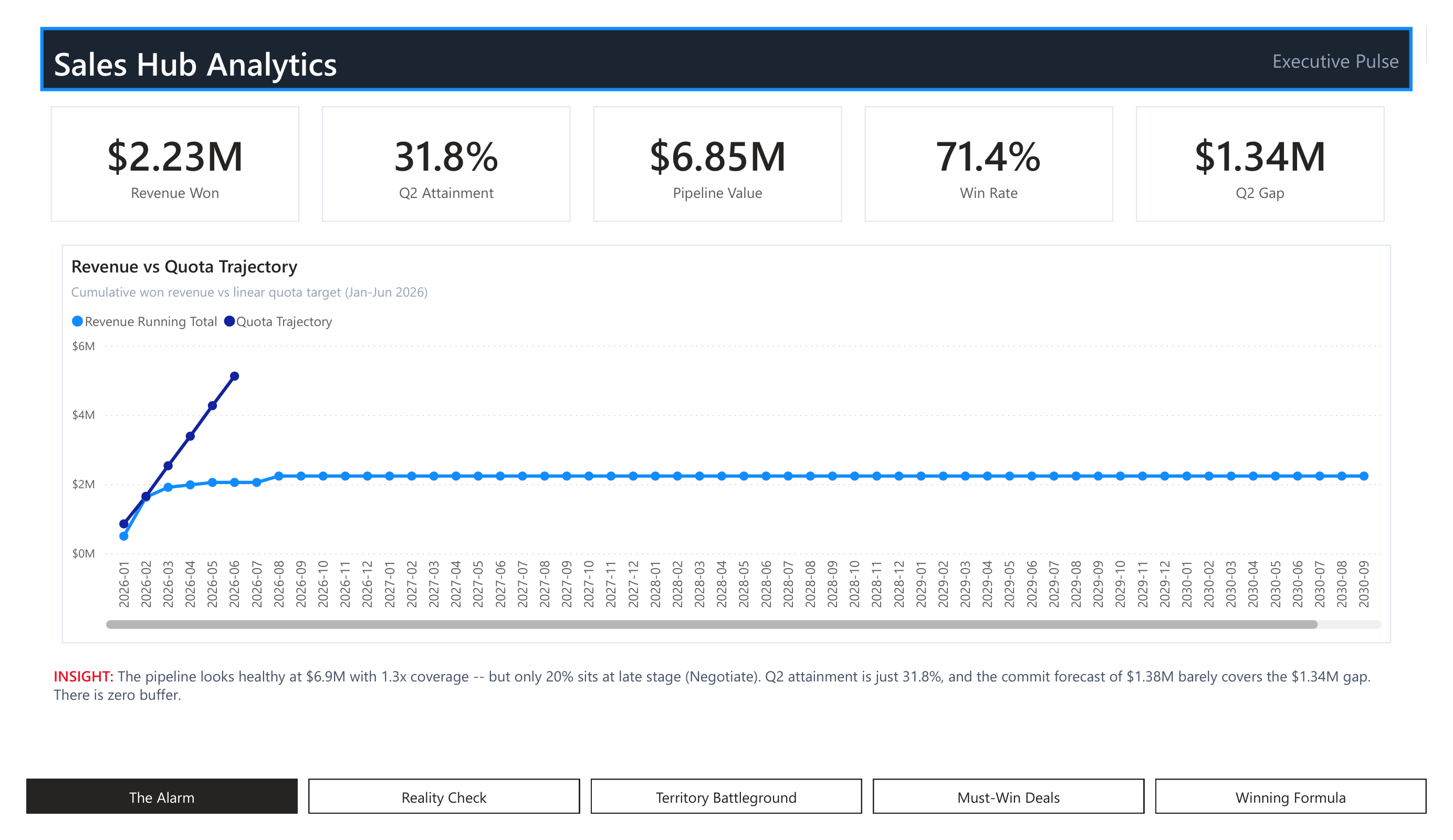Screen dimensions: 1453x840
Task: Select the Q2 Attainment 31.8% card
Action: (x=446, y=164)
